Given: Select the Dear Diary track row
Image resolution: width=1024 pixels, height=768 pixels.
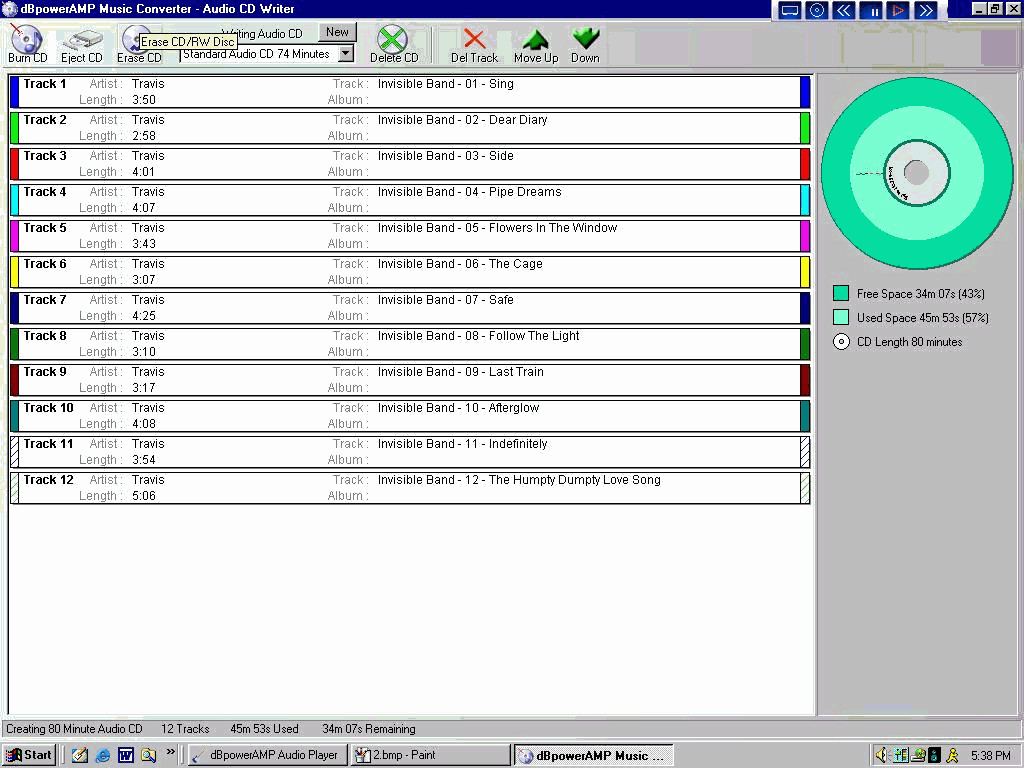Looking at the screenshot, I should (x=410, y=127).
